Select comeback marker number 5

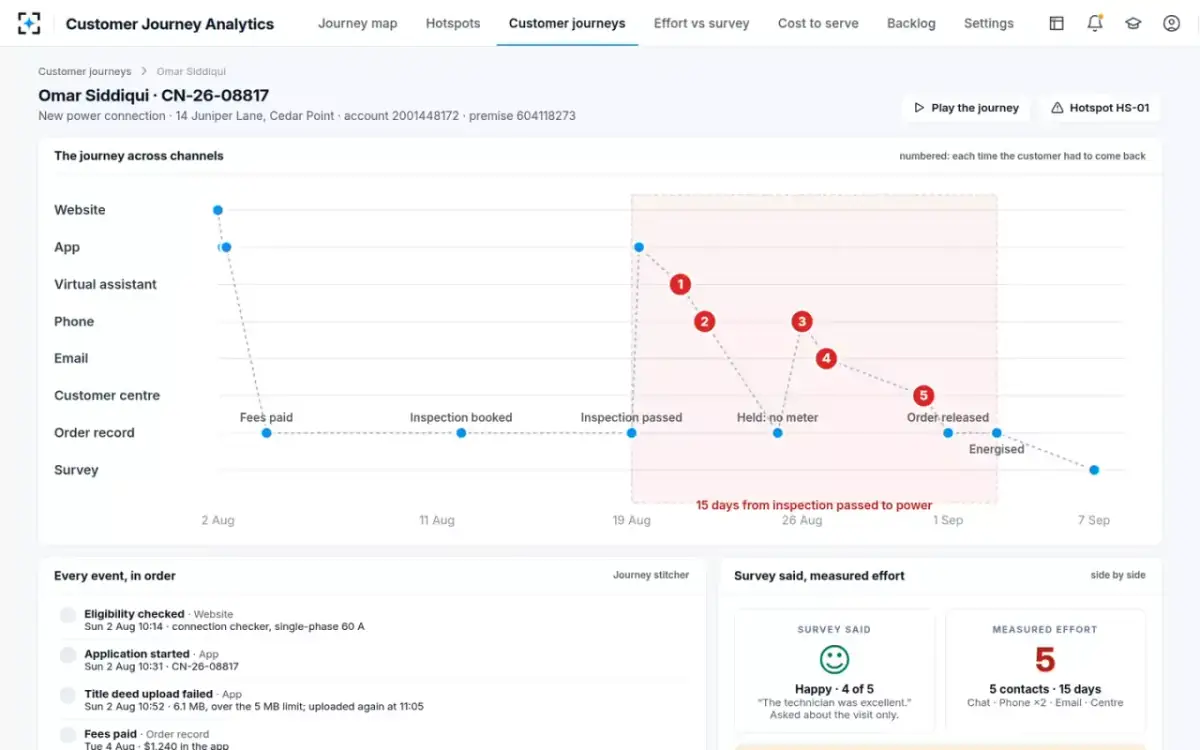(923, 396)
